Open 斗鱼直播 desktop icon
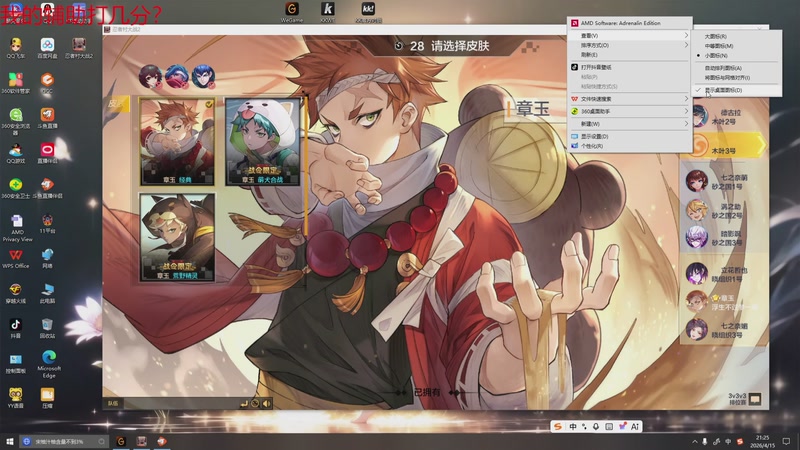 47,118
